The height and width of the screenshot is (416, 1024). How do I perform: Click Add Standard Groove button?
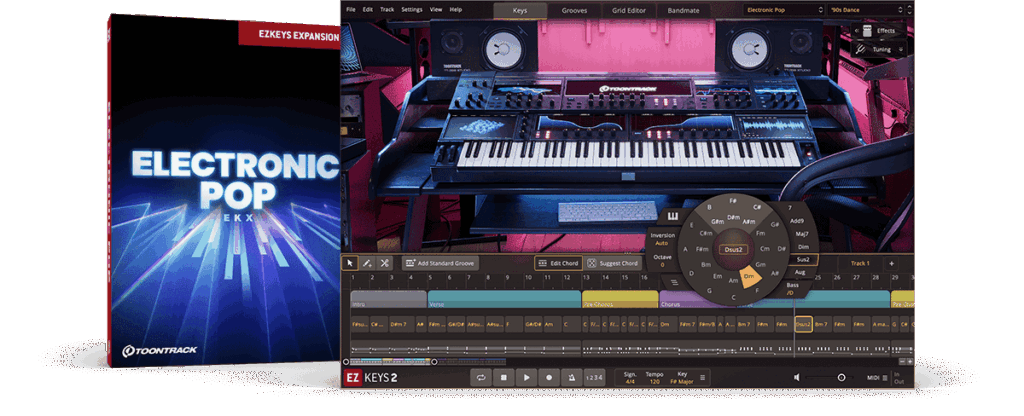(x=440, y=263)
